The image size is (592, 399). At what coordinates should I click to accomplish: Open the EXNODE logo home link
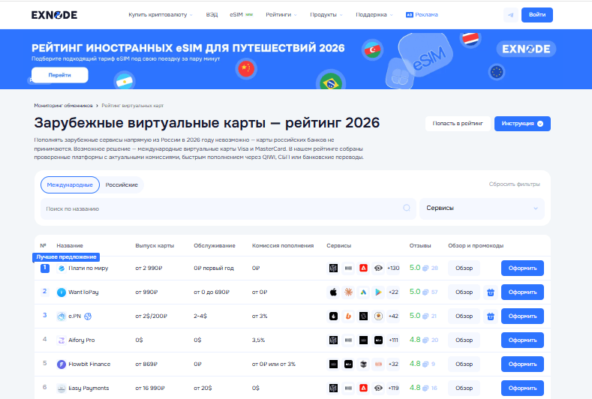(54, 15)
